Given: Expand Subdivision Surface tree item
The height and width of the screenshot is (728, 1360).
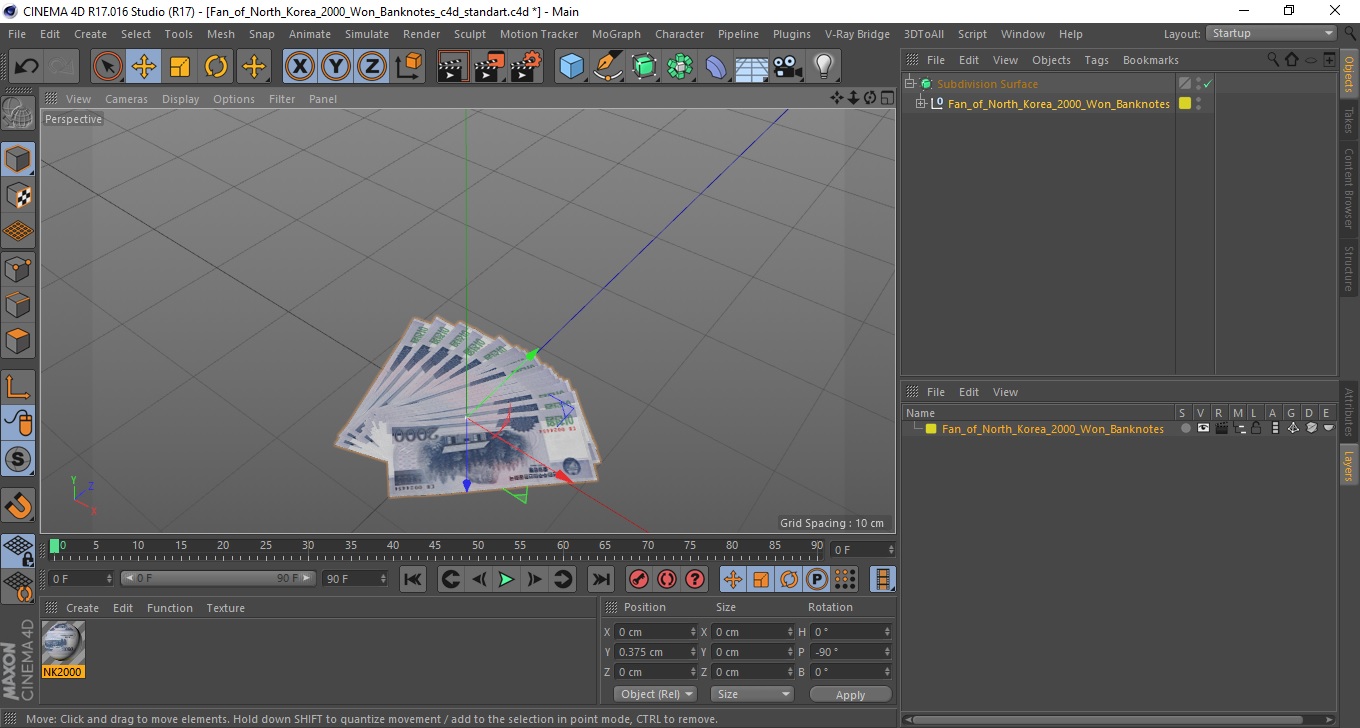Looking at the screenshot, I should 910,84.
